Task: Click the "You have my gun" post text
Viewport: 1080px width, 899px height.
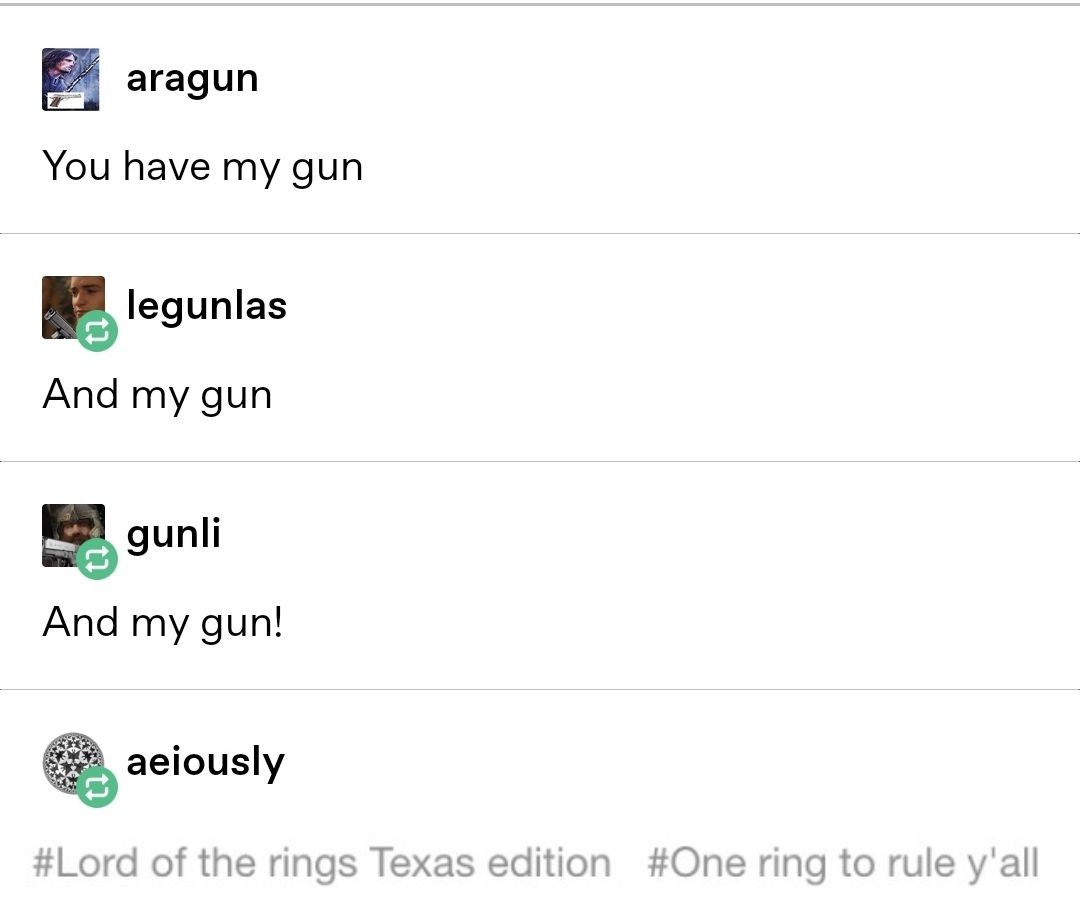Action: [x=202, y=166]
